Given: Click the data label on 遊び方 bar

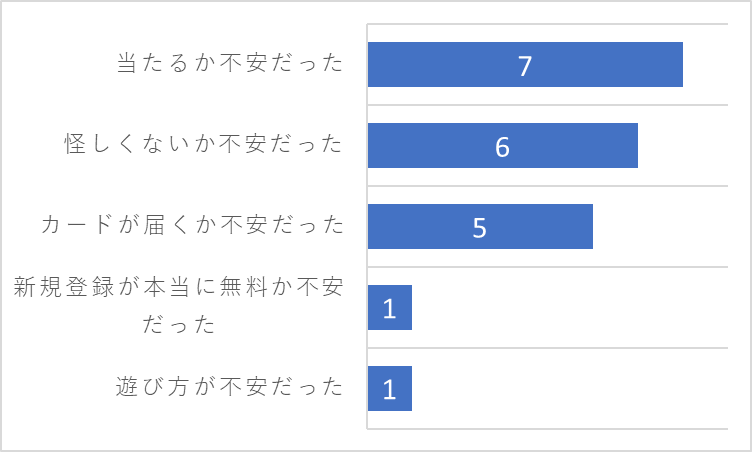Looking at the screenshot, I should pos(389,389).
